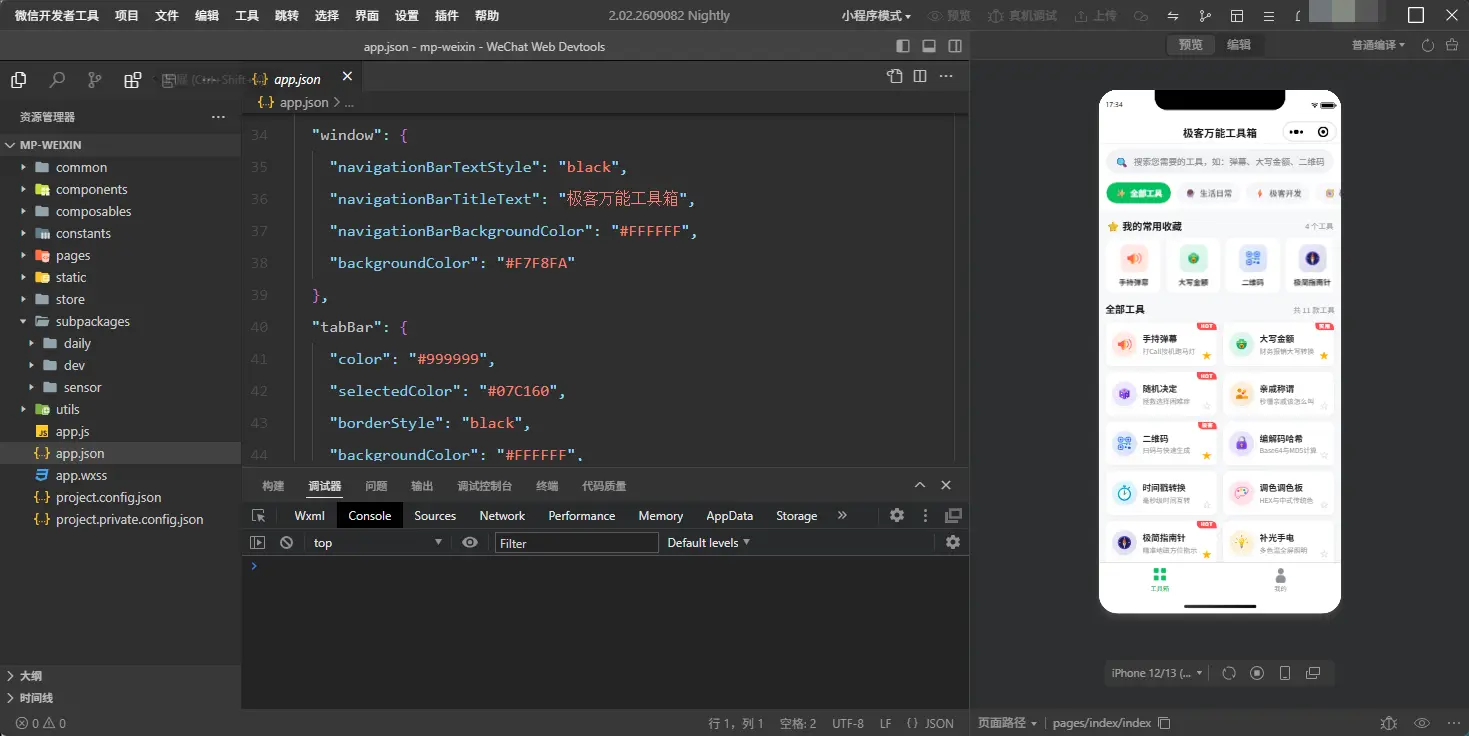Click the inspect element arrow in devtools
The image size is (1469, 736).
[259, 516]
